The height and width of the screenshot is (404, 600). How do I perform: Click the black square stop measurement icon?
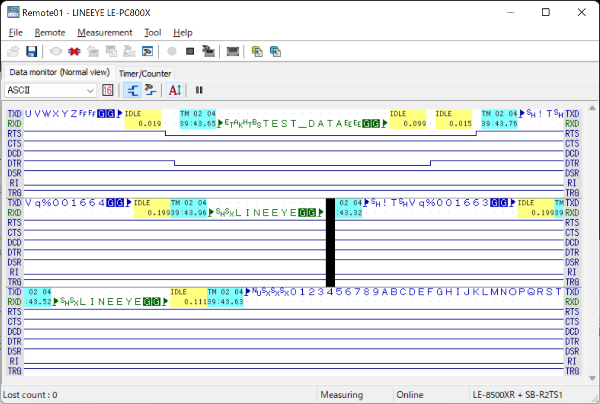click(x=190, y=51)
